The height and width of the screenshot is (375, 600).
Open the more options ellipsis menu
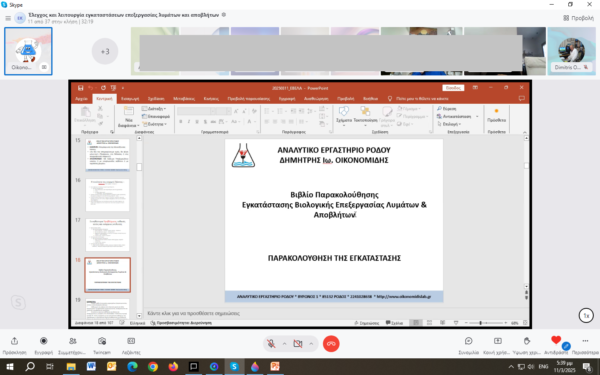pos(585,341)
